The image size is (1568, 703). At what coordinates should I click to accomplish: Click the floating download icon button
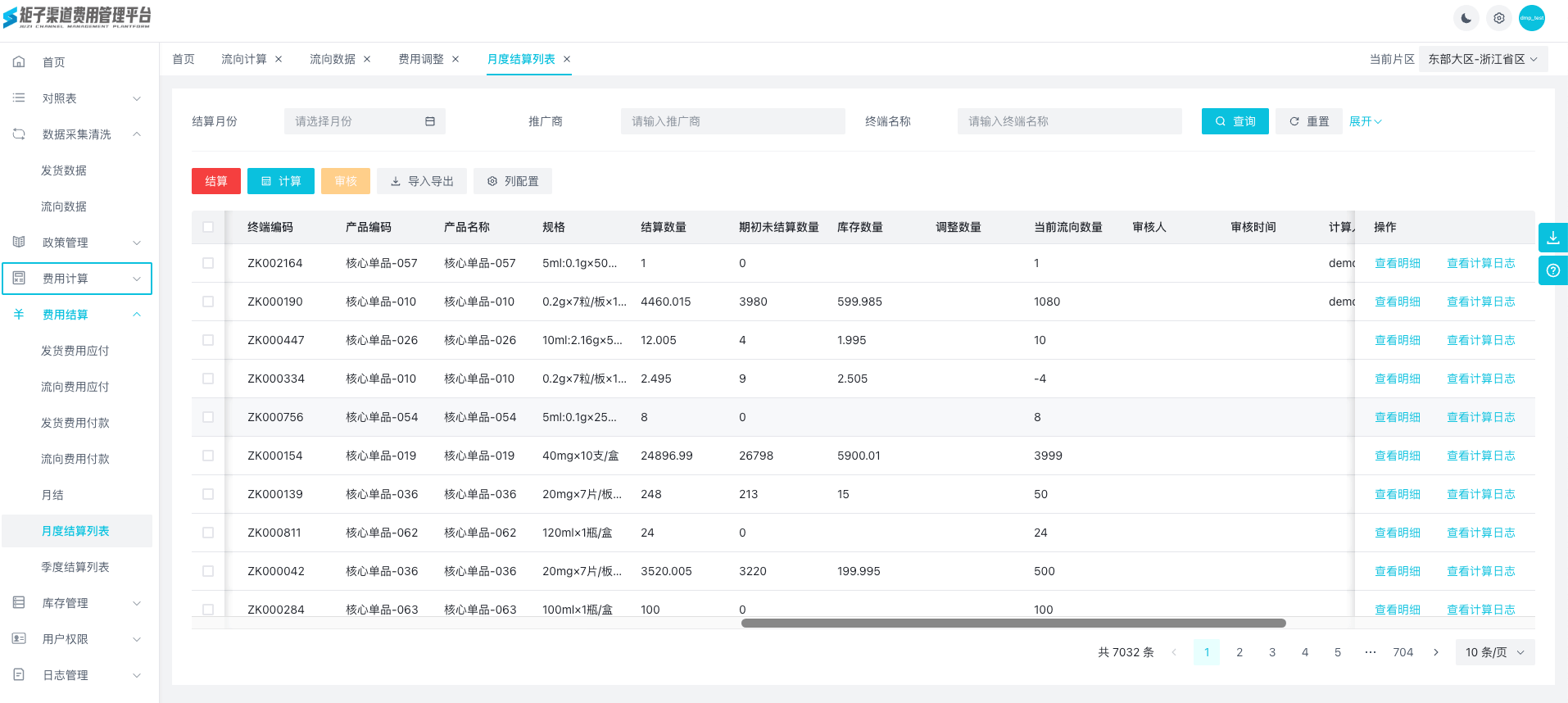pos(1552,238)
